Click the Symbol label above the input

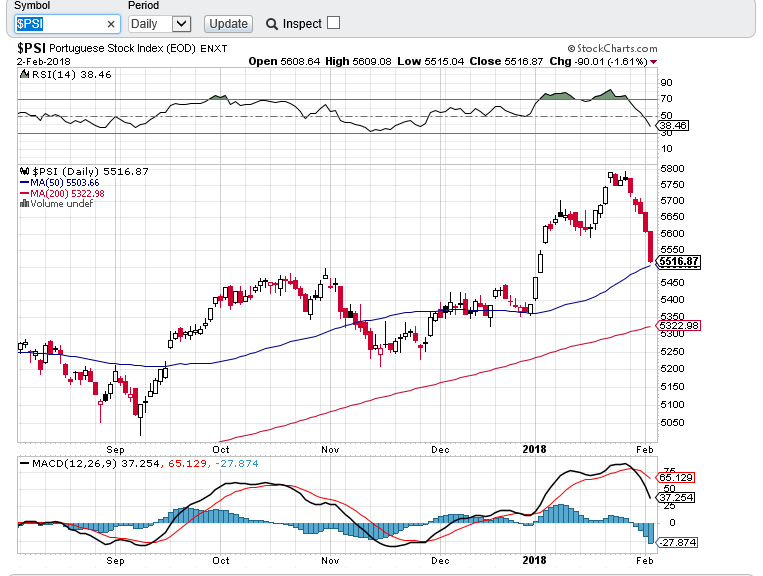(32, 6)
